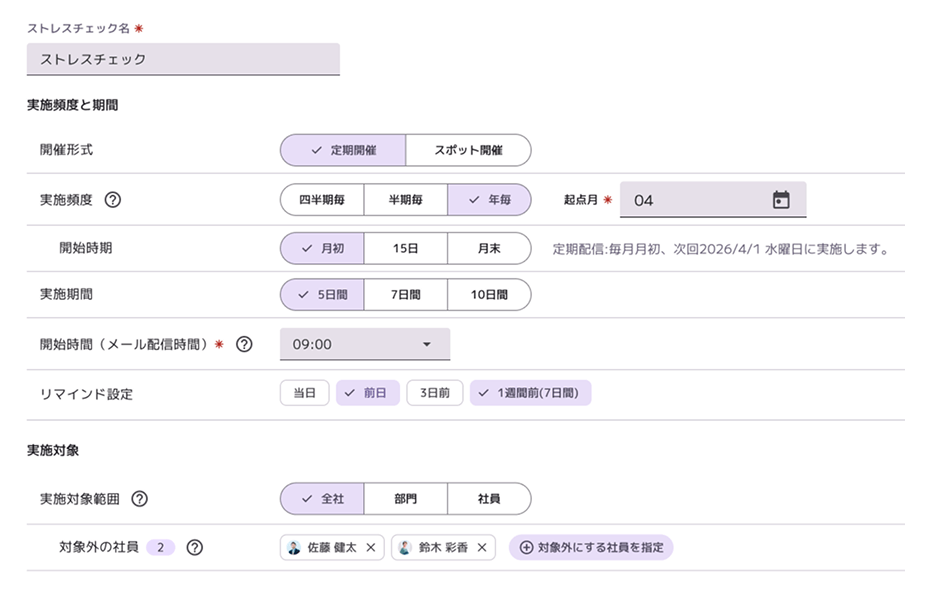This screenshot has width=930, height=595.
Task: Set start timing to 月末
Action: tap(489, 249)
